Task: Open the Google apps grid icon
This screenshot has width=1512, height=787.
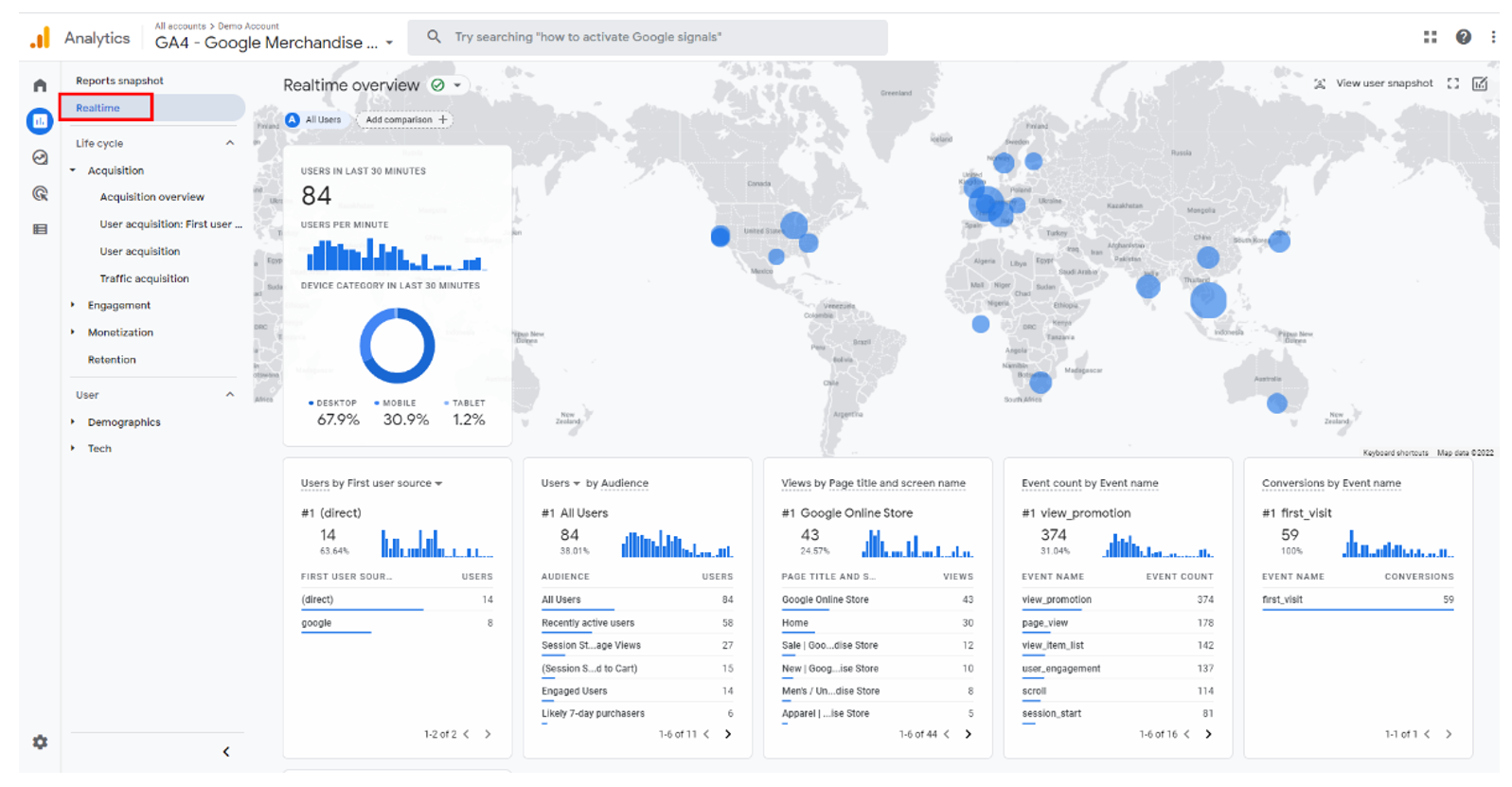Action: coord(1430,37)
